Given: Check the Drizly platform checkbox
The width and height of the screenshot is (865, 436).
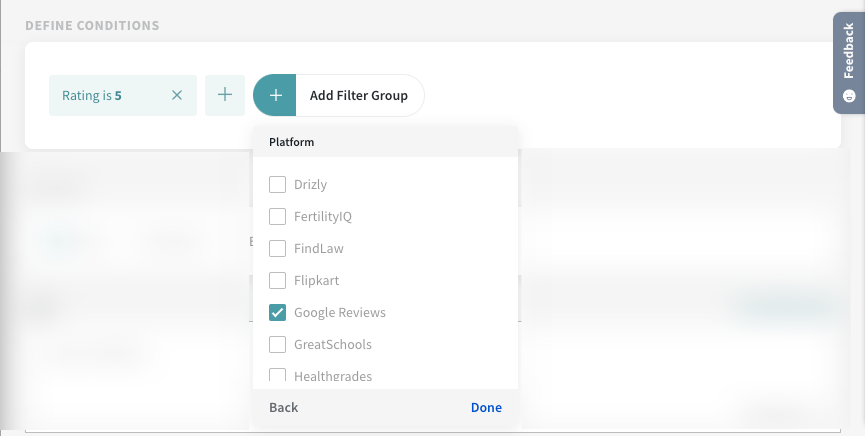Looking at the screenshot, I should (278, 184).
